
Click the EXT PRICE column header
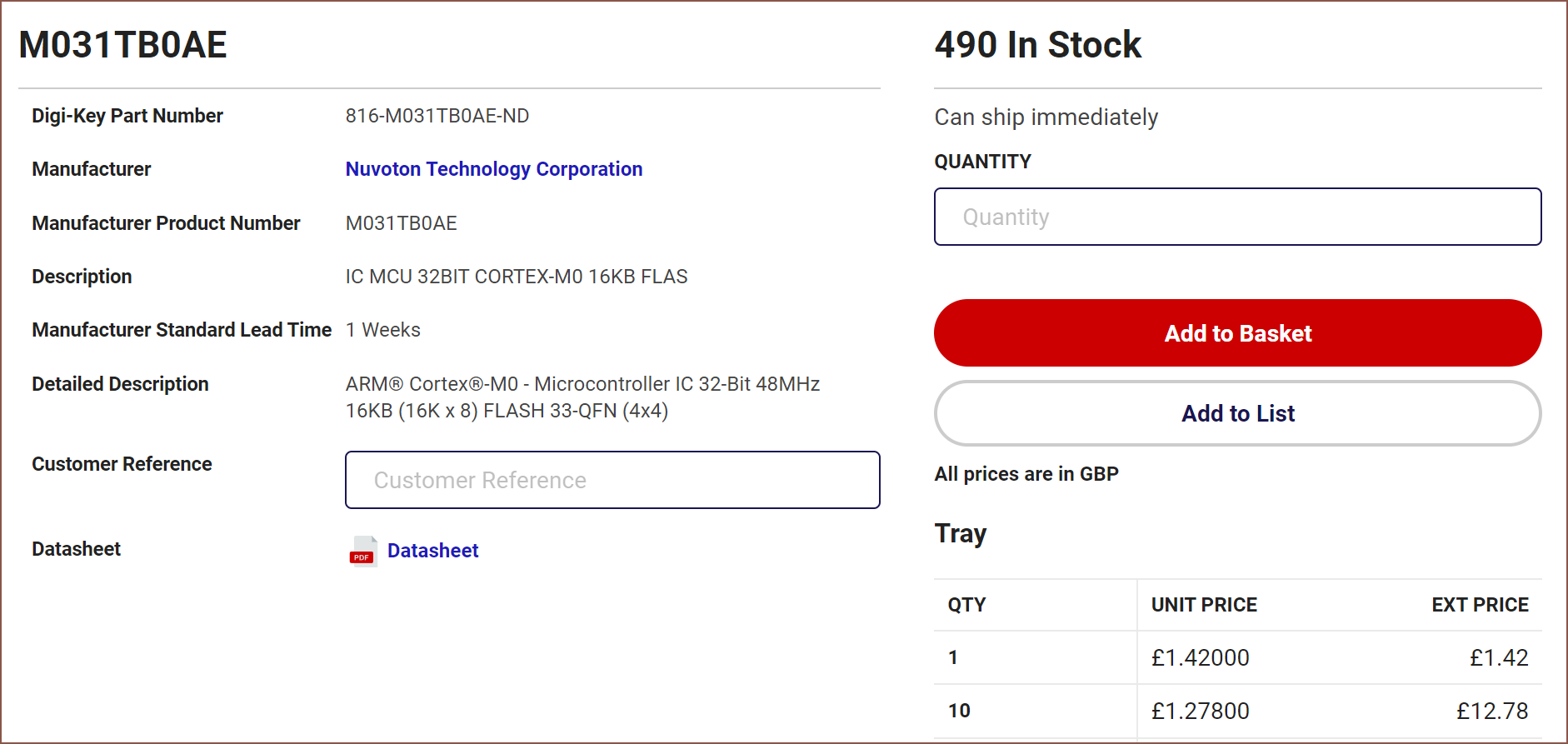1480,605
